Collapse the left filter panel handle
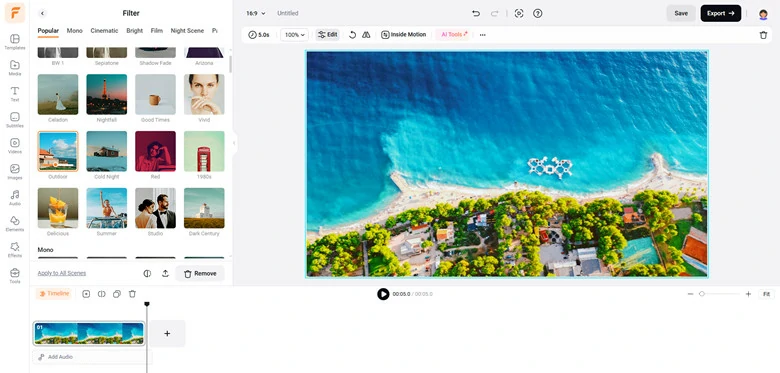Viewport: 780px width, 373px height. 234,143
